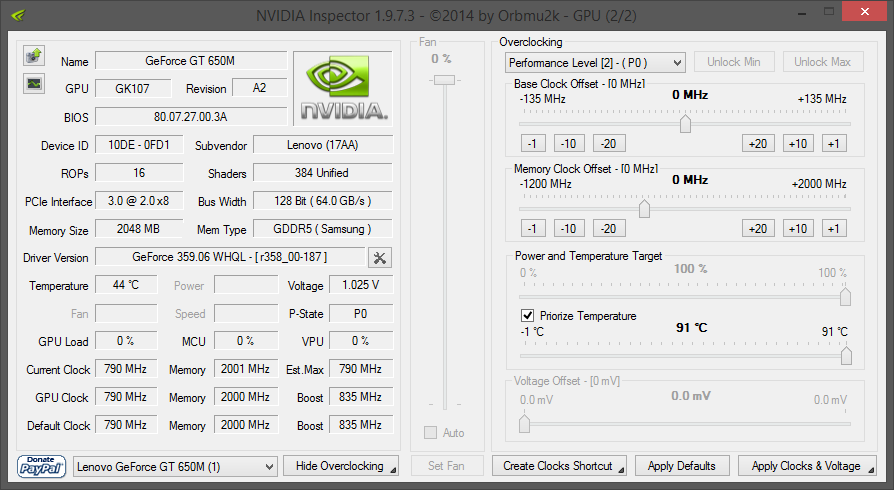Toggle the Priorize Temperature checkbox
This screenshot has width=894, height=490.
tap(527, 315)
